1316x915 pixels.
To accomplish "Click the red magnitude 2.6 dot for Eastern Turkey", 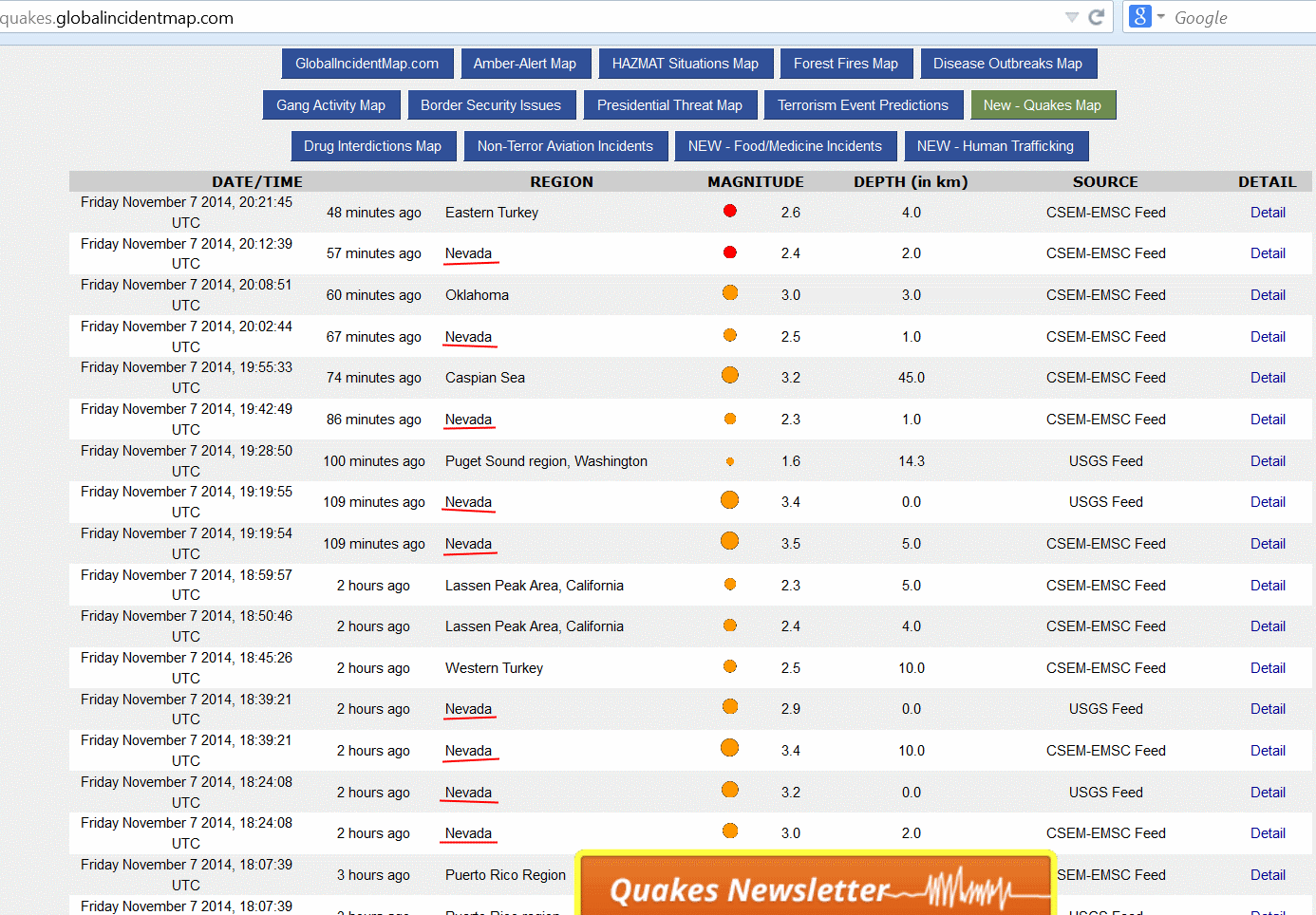I will [x=730, y=211].
